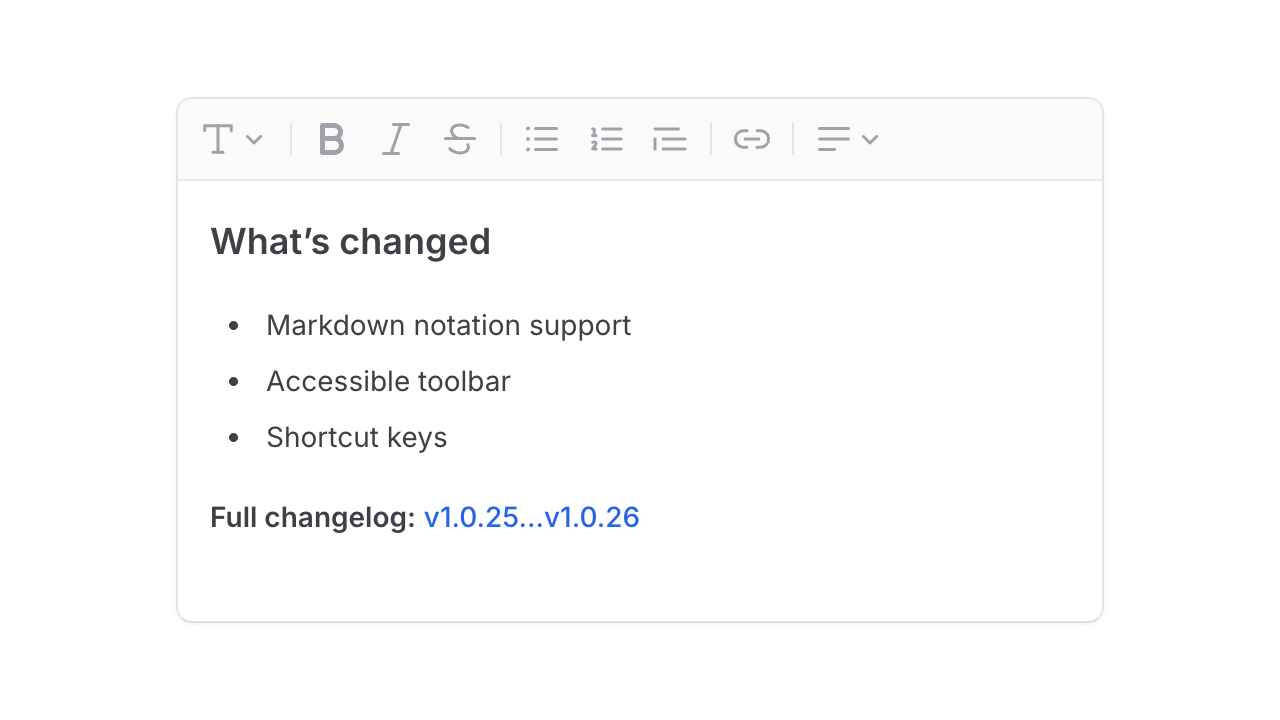1280x720 pixels.
Task: Click the 'Shortcut keys' bullet item
Action: pyautogui.click(x=356, y=437)
